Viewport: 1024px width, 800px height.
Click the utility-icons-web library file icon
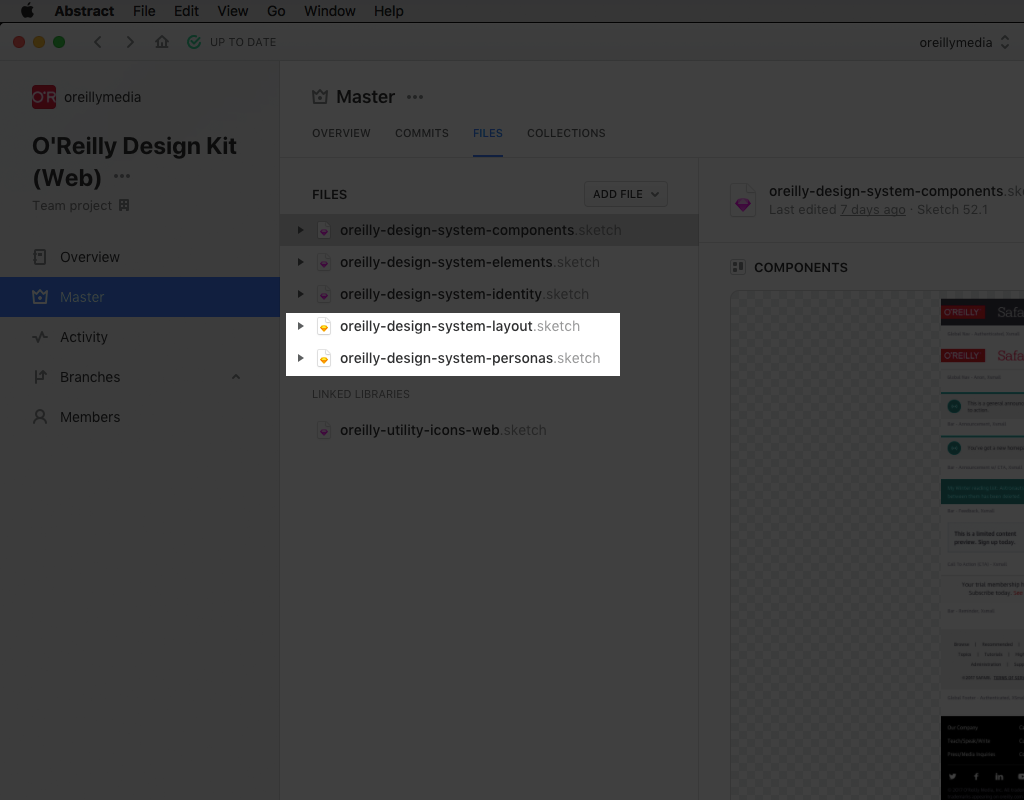coord(324,430)
